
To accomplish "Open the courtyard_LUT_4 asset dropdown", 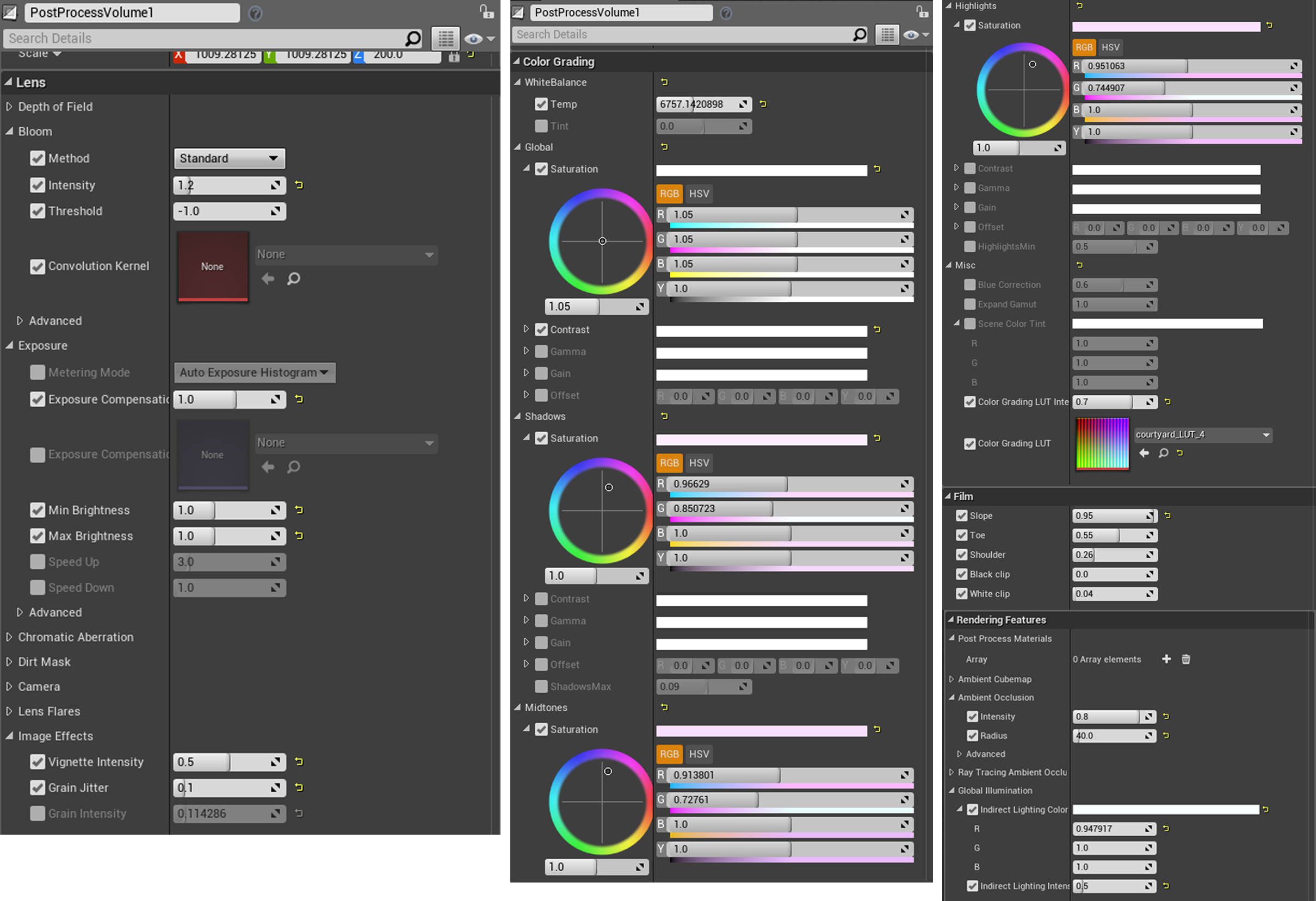I will click(x=1265, y=434).
